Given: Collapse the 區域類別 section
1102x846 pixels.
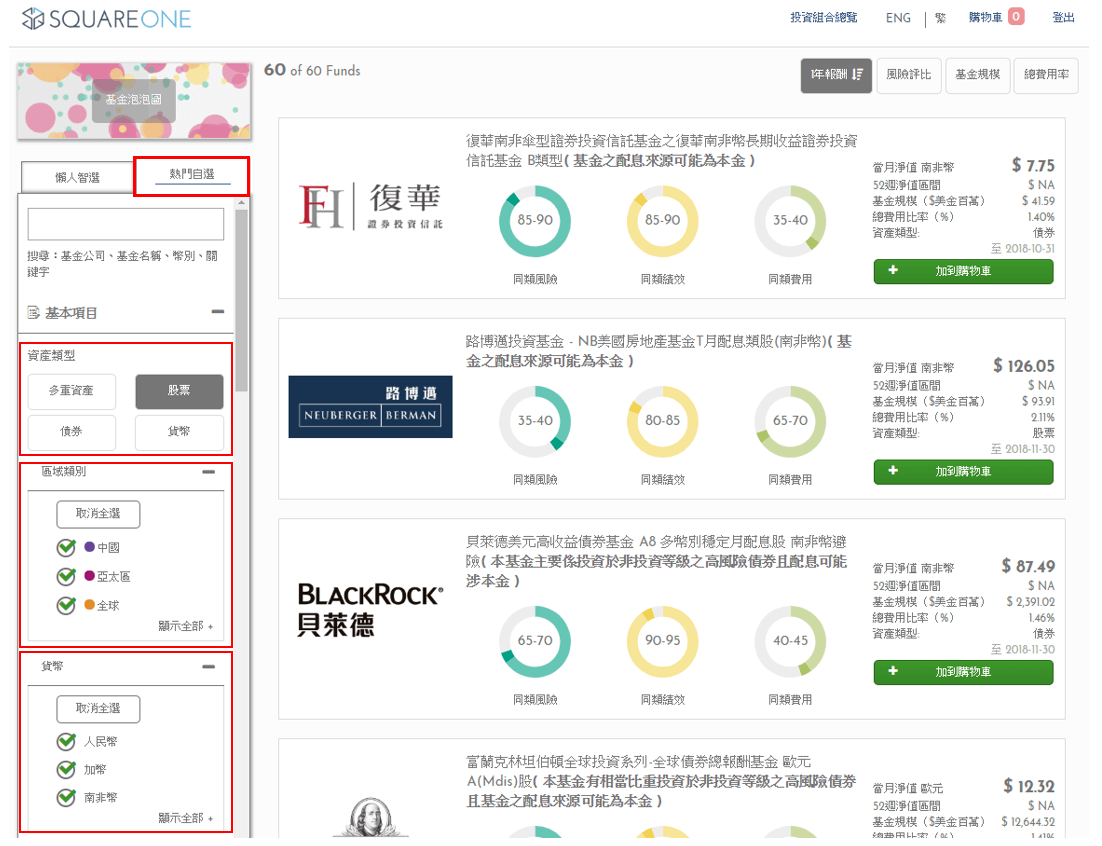Looking at the screenshot, I should click(x=209, y=472).
